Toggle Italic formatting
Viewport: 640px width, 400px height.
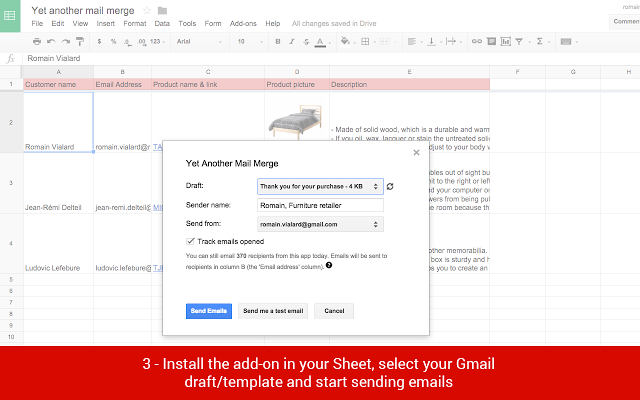tap(292, 41)
